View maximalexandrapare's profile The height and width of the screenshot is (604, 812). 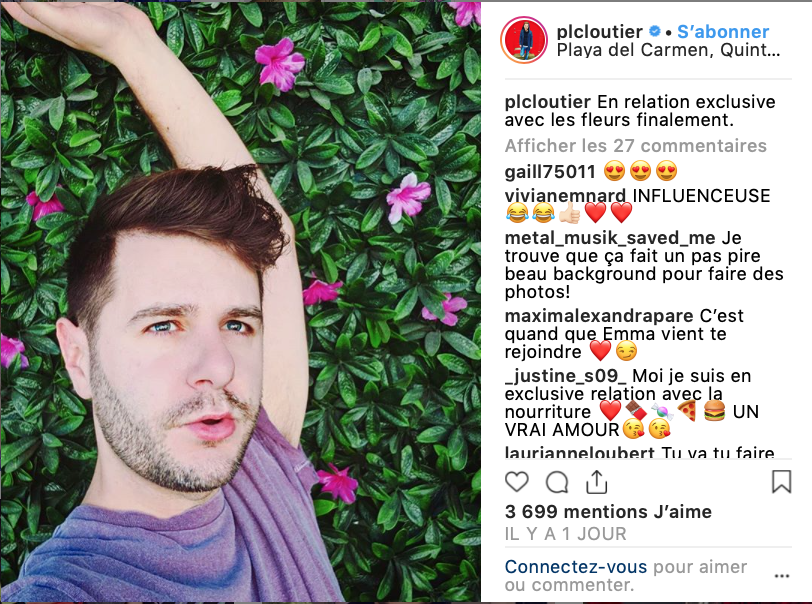tap(599, 316)
